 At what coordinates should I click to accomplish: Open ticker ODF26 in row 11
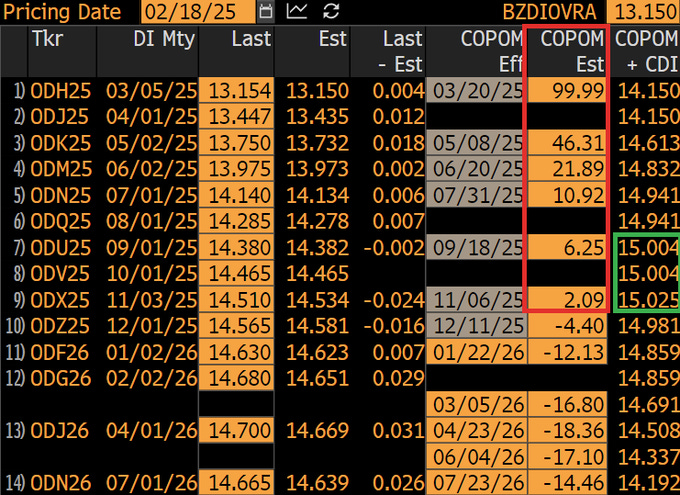pos(60,352)
